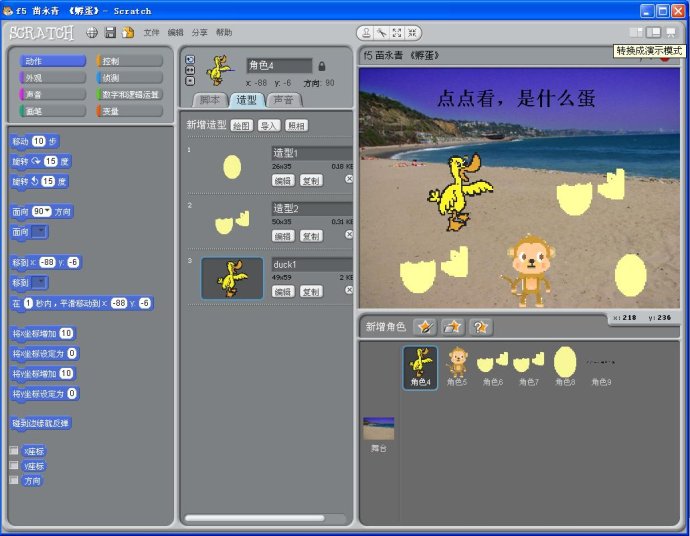Image resolution: width=690 pixels, height=536 pixels.
Task: Click the sprite lock icon
Action: coord(322,66)
